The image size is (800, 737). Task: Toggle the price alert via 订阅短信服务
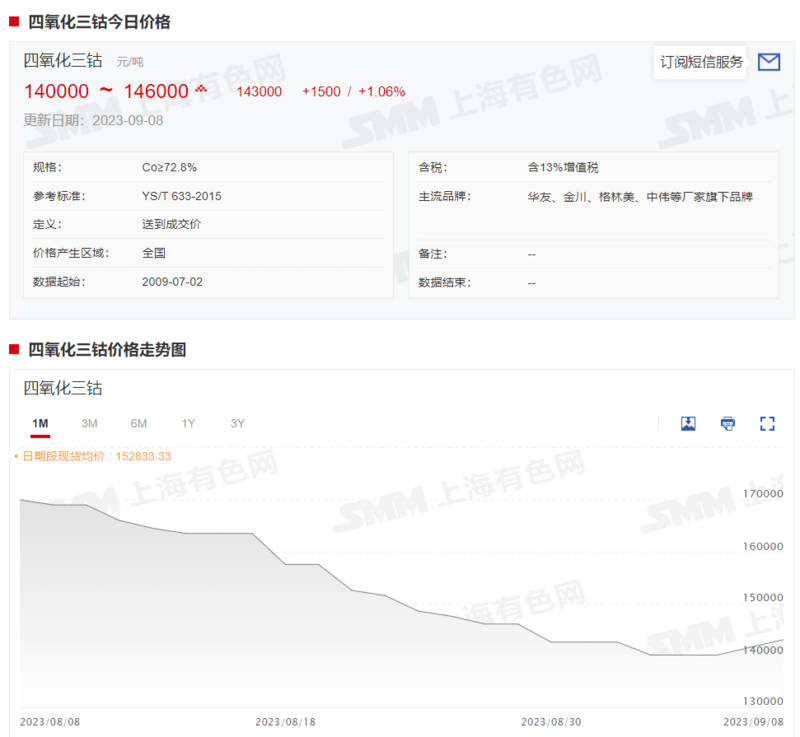tap(700, 61)
